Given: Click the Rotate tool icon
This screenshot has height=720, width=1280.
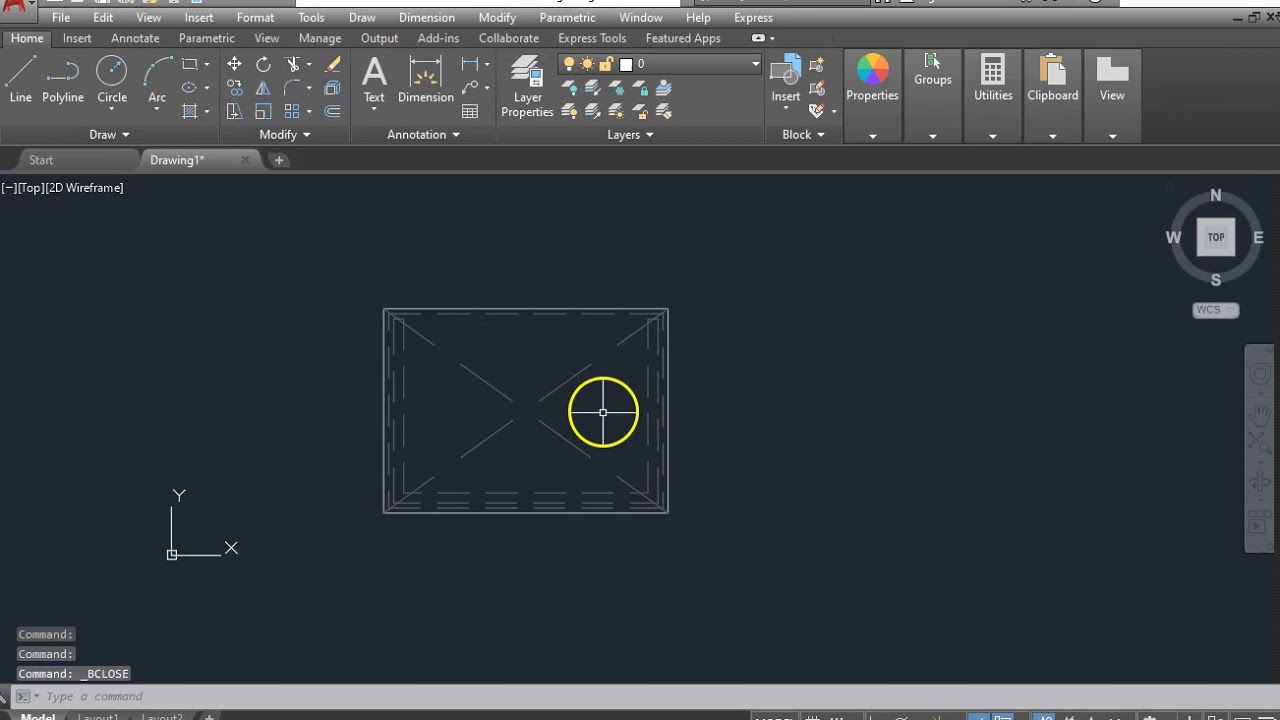Looking at the screenshot, I should pos(263,64).
